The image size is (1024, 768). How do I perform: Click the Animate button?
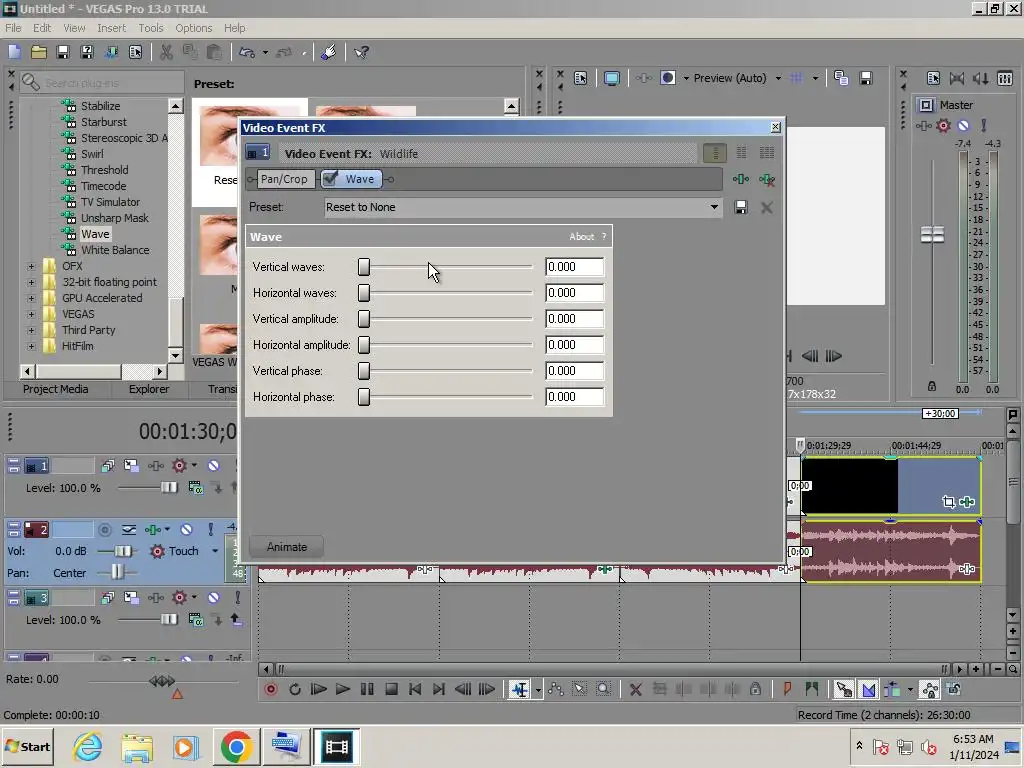click(x=287, y=547)
